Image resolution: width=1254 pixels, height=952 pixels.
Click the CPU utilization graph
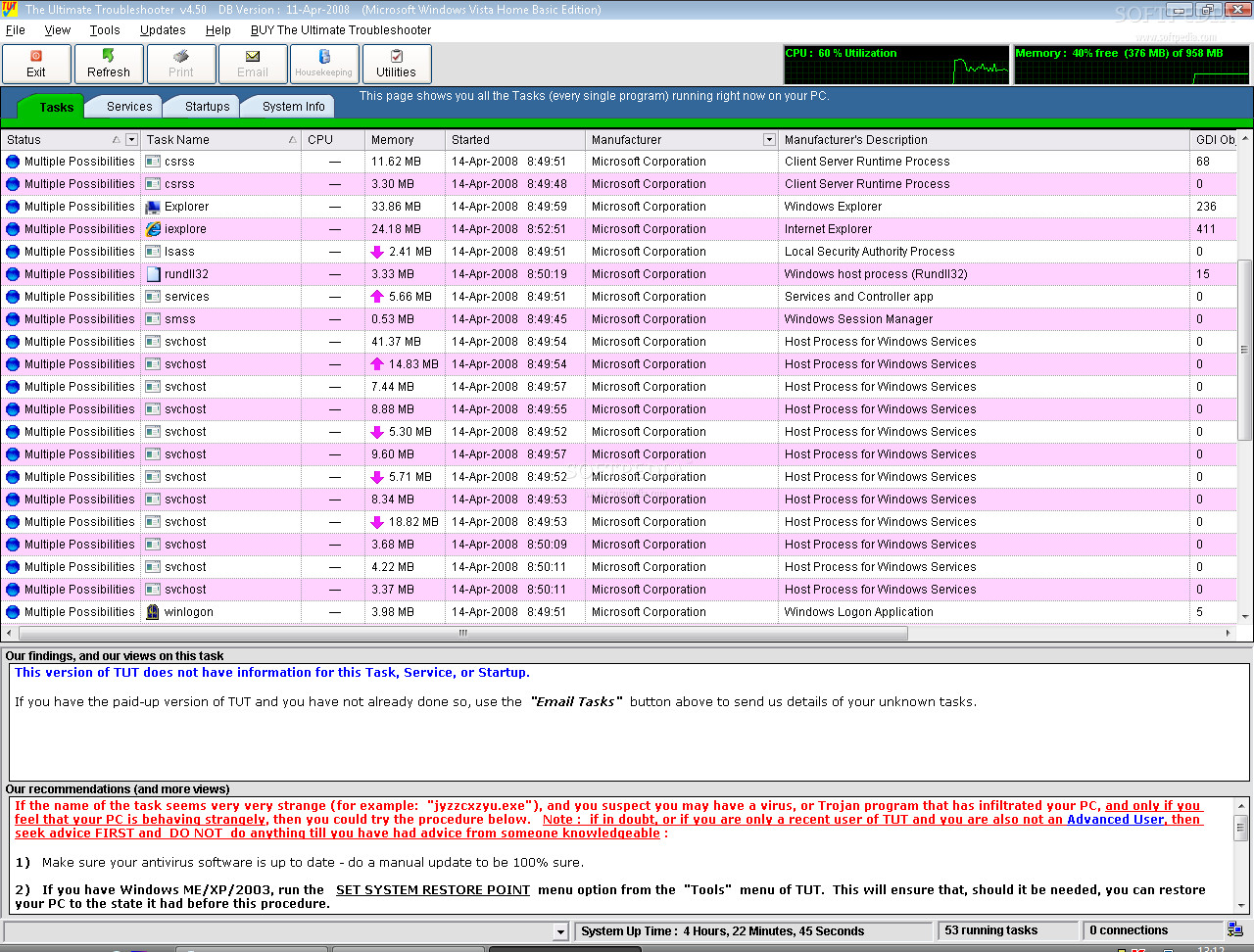[896, 65]
